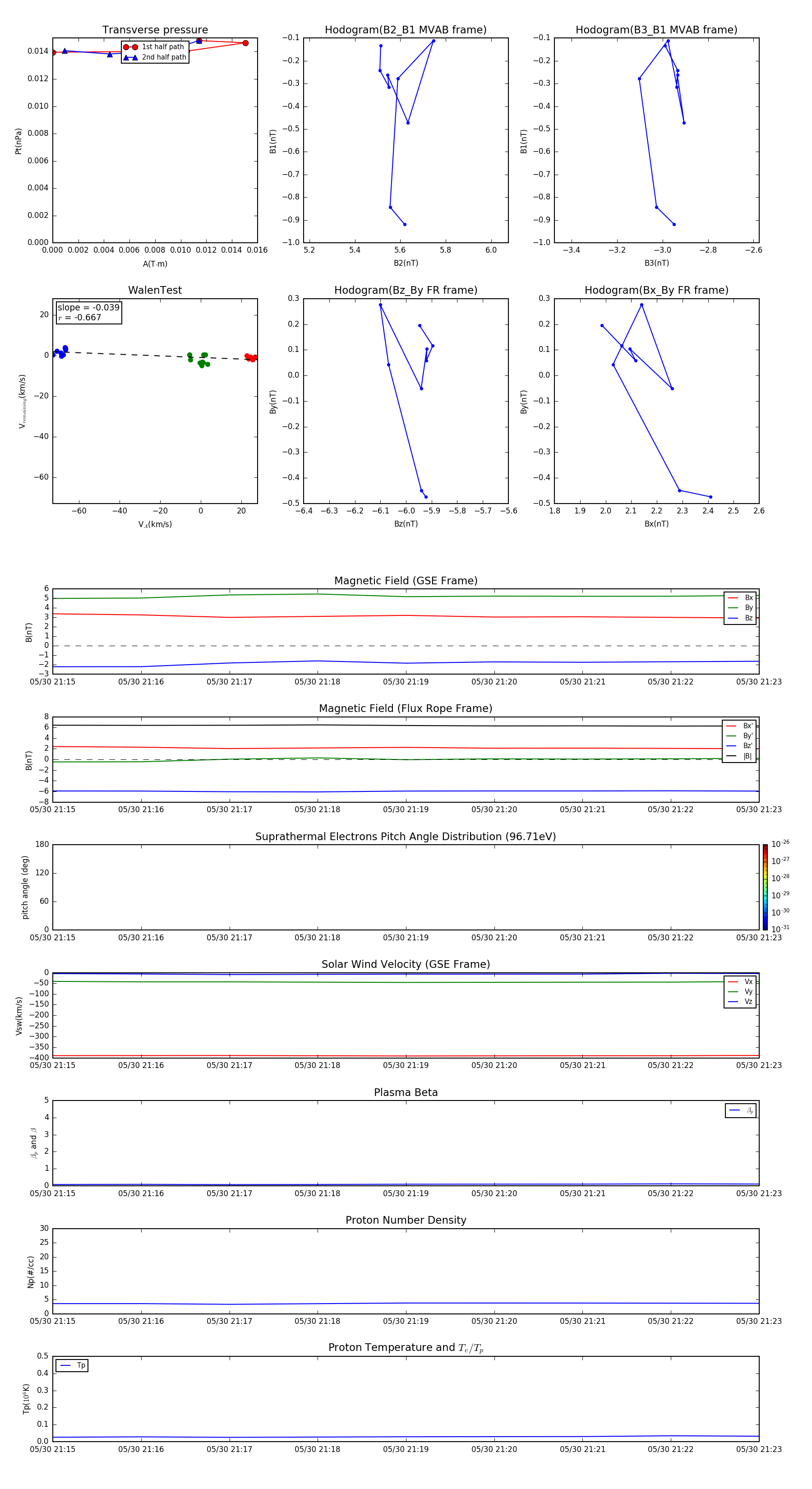Click the 'βp and β' y-axis label

pos(33,1143)
